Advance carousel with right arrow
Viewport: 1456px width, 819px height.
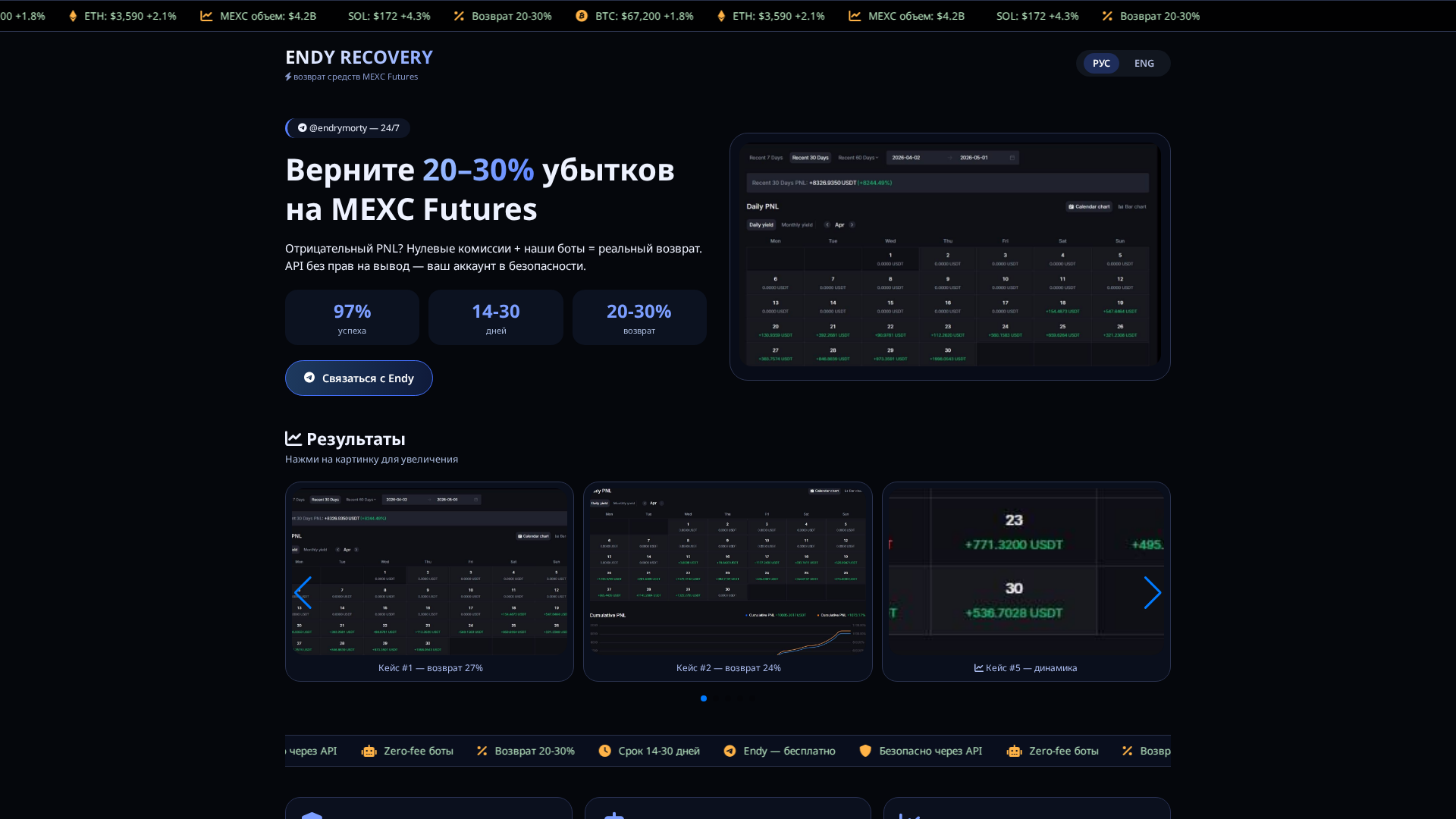(x=1152, y=593)
